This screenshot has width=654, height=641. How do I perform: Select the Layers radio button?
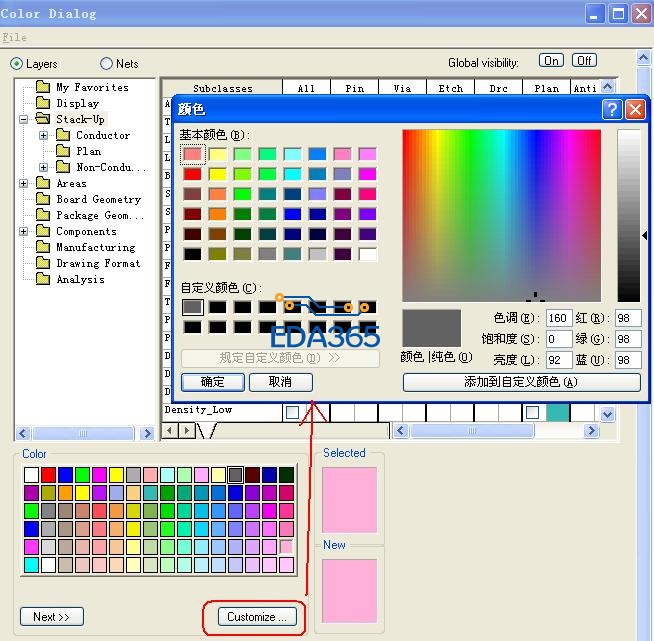pyautogui.click(x=16, y=64)
